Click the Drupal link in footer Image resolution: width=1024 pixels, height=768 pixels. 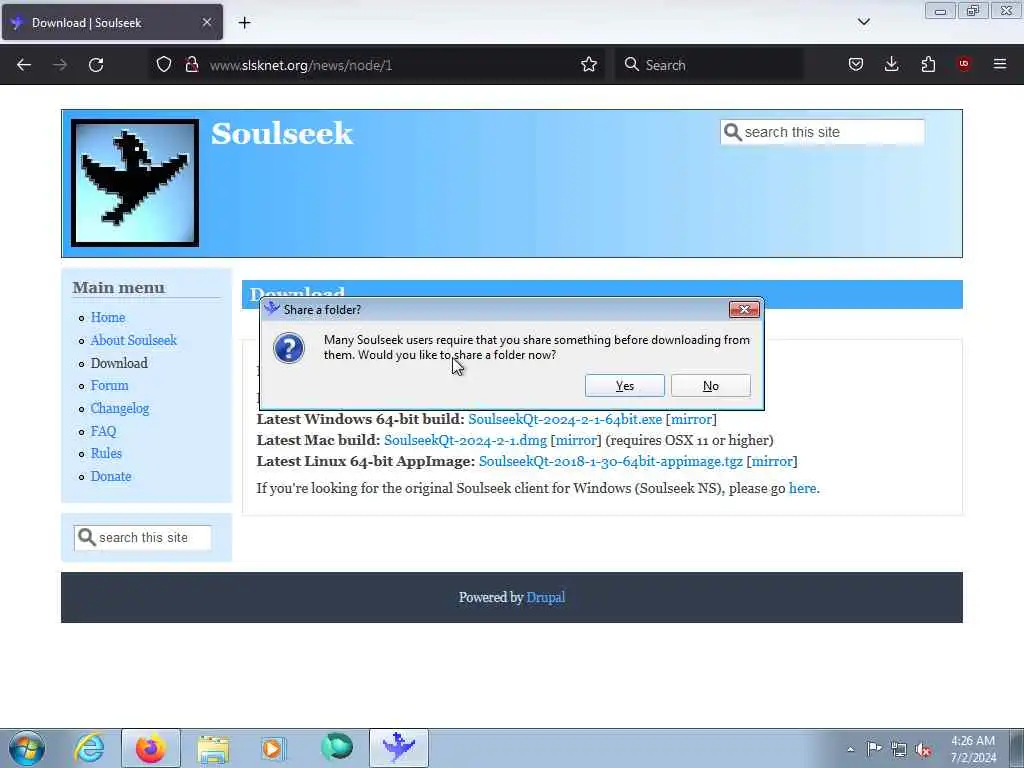(545, 598)
